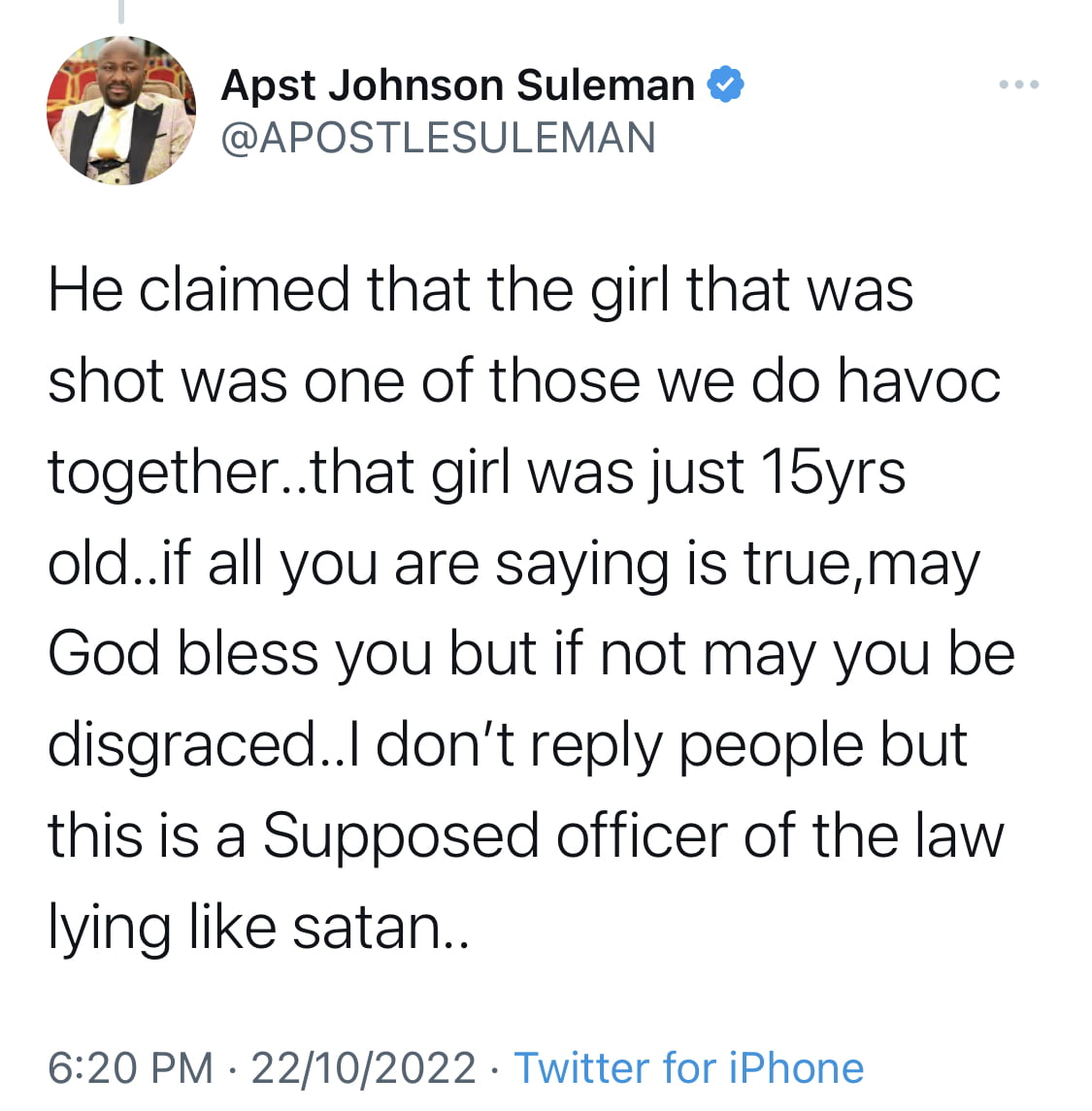Click the thread connector line above avatar
This screenshot has width=1092, height=1111.
(x=121, y=12)
